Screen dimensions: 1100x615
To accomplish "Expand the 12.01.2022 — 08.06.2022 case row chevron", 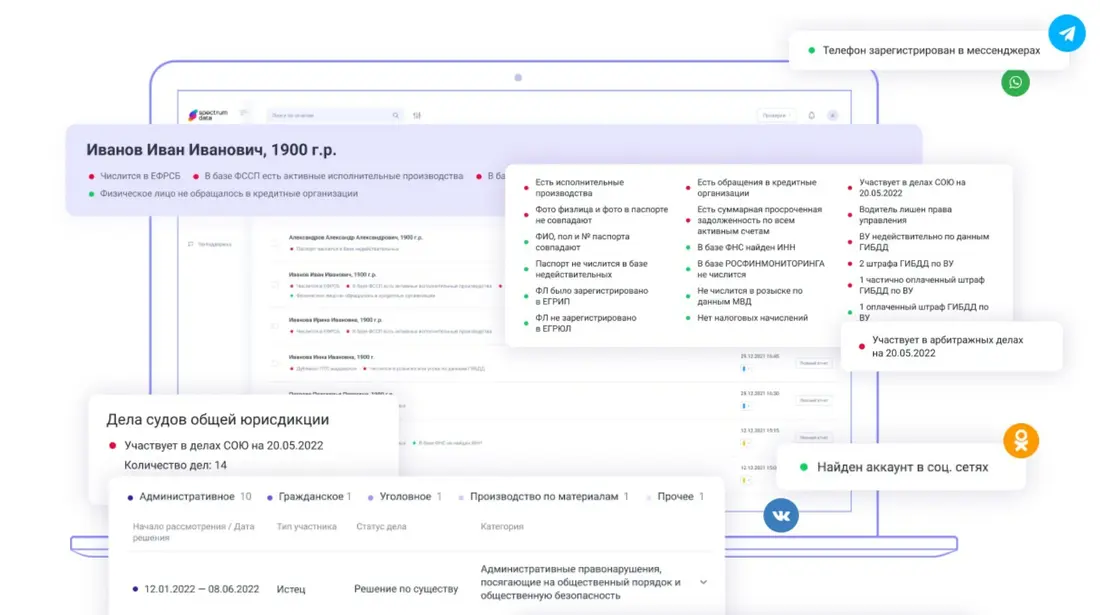I will coord(703,582).
